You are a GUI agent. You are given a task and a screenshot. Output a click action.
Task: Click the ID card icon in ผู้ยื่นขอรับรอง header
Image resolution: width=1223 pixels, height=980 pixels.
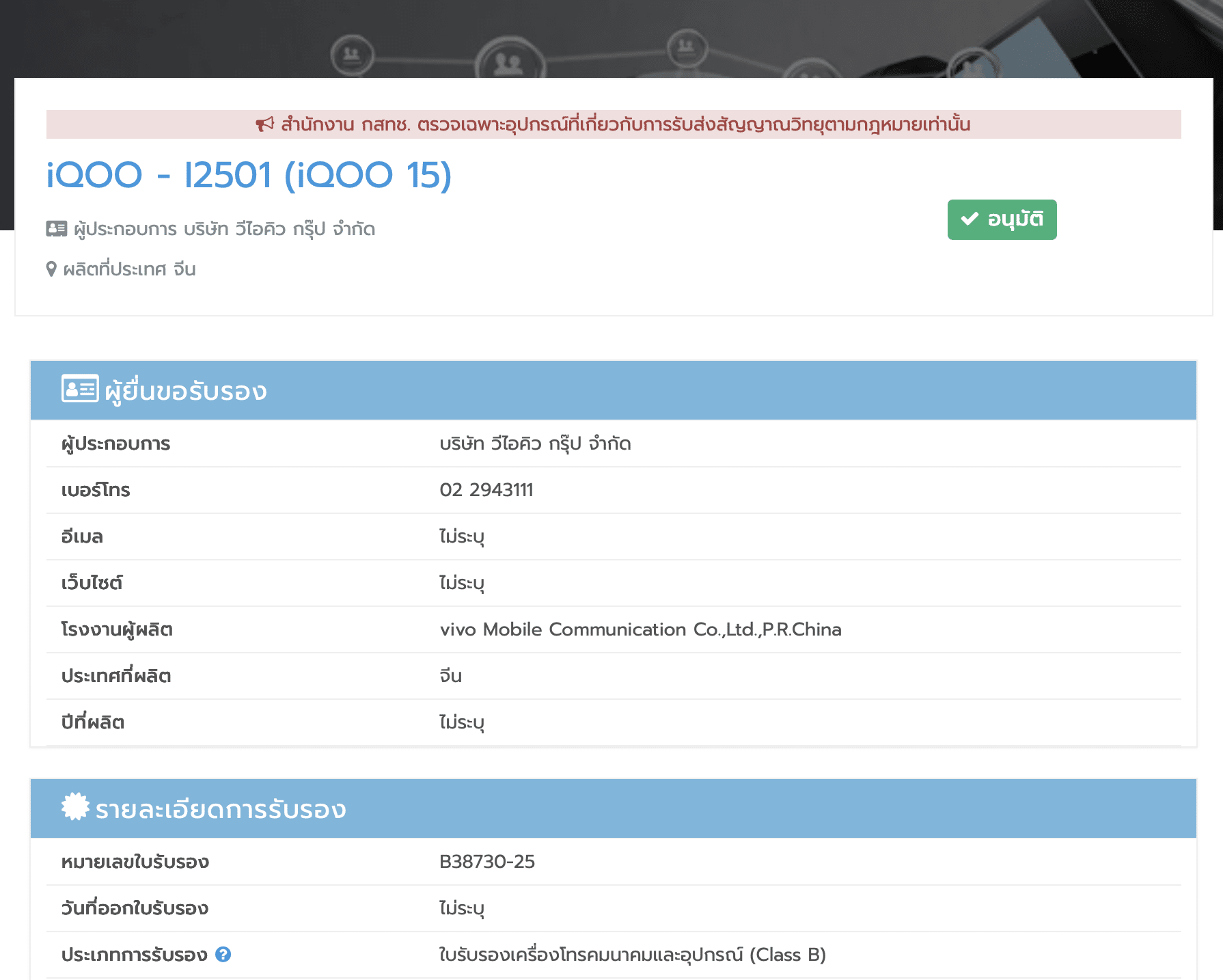80,389
